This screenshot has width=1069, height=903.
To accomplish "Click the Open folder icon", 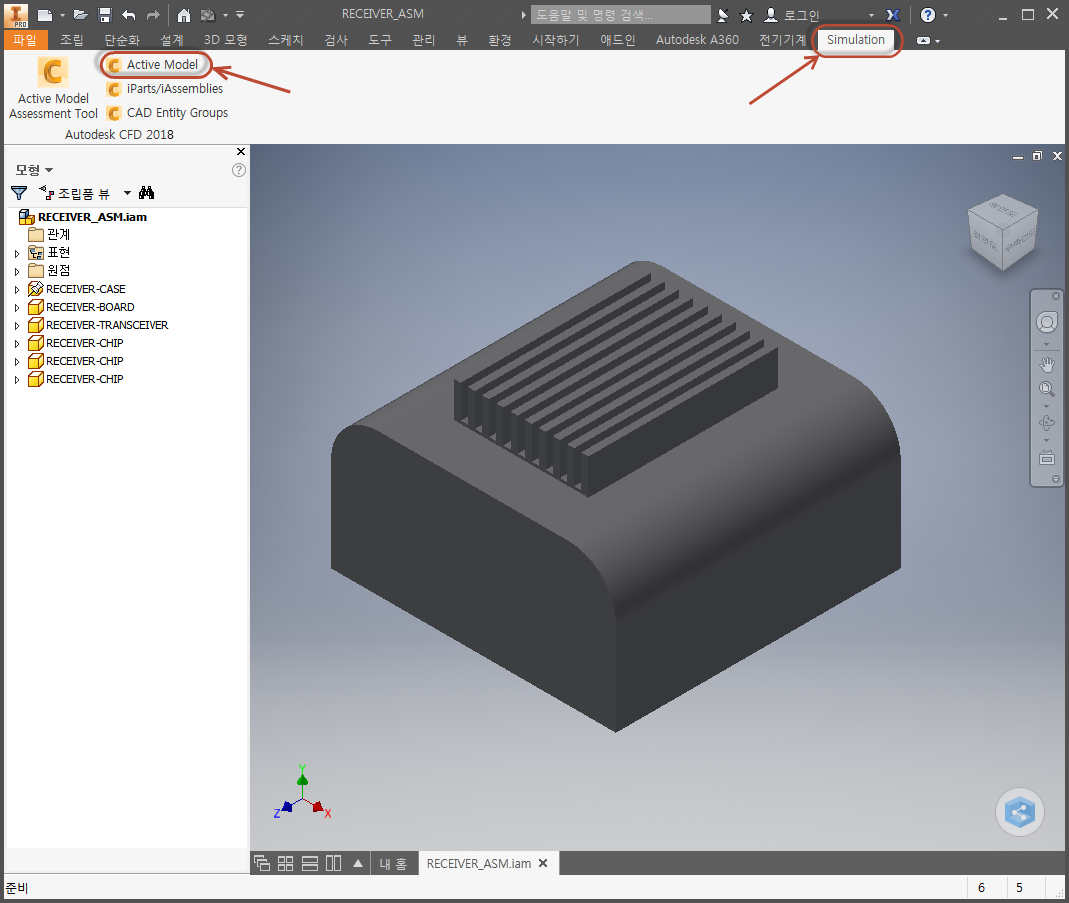I will [x=80, y=14].
